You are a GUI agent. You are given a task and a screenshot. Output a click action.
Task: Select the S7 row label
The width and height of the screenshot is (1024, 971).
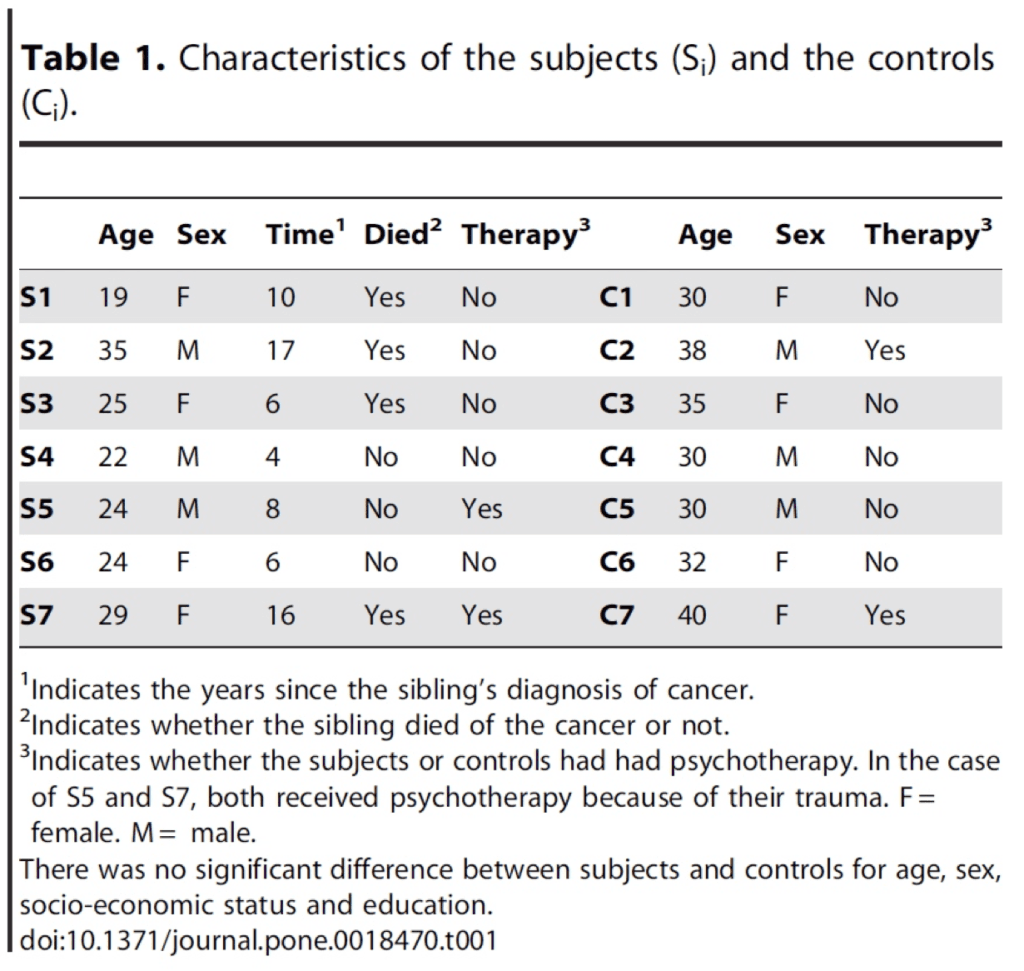pos(37,615)
